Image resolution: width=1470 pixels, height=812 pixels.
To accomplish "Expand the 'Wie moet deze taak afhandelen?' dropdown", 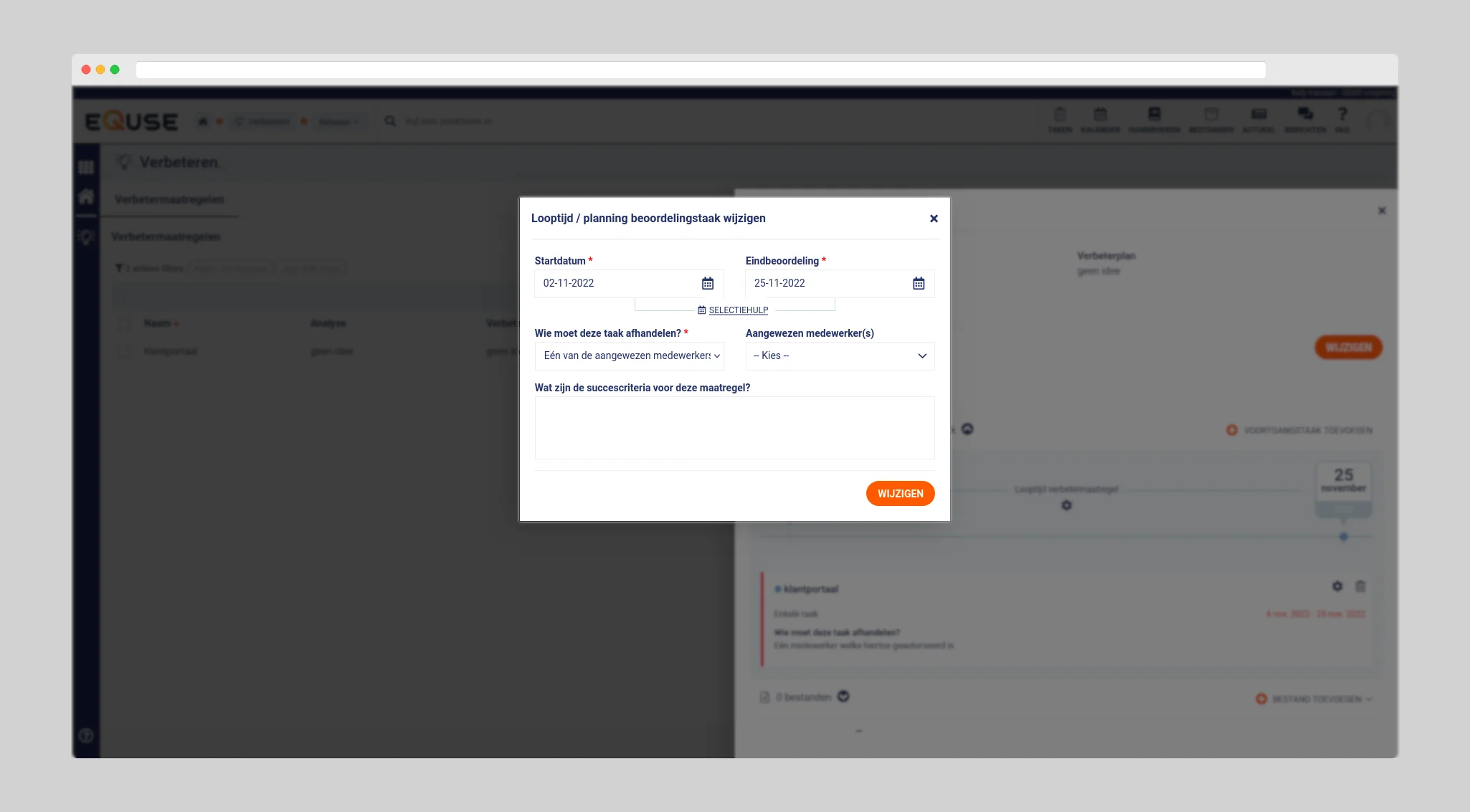I will (x=629, y=355).
